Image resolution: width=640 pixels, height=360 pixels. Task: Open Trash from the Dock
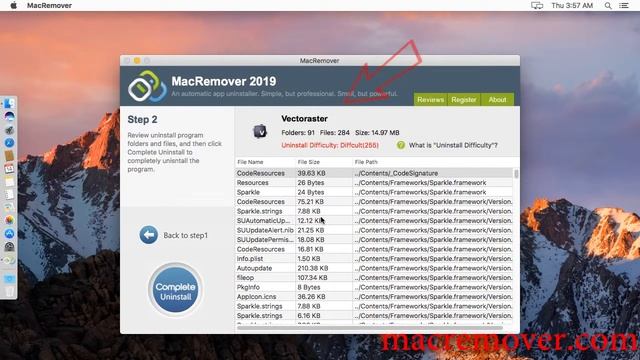pyautogui.click(x=9, y=291)
